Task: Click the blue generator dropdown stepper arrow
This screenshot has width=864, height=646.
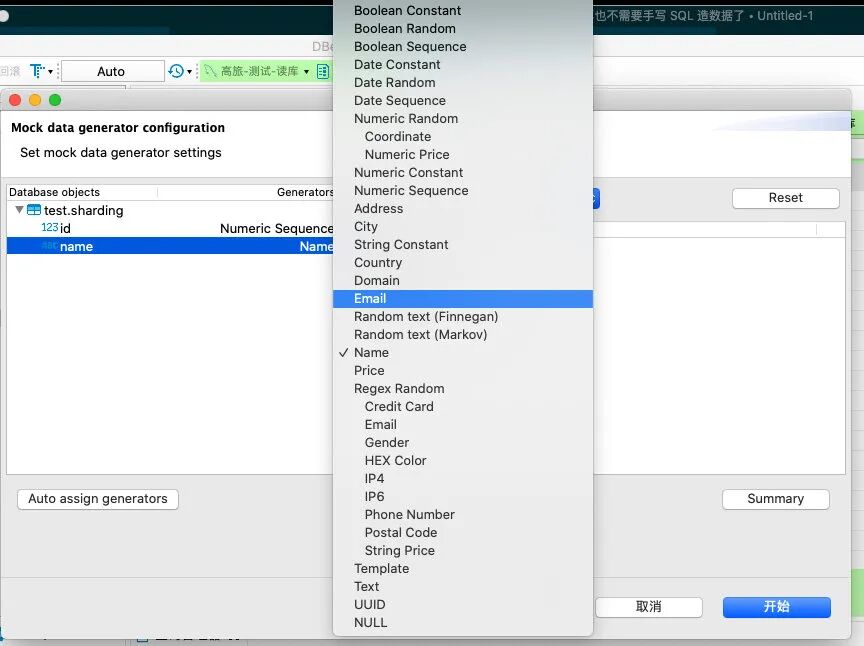Action: pos(595,198)
